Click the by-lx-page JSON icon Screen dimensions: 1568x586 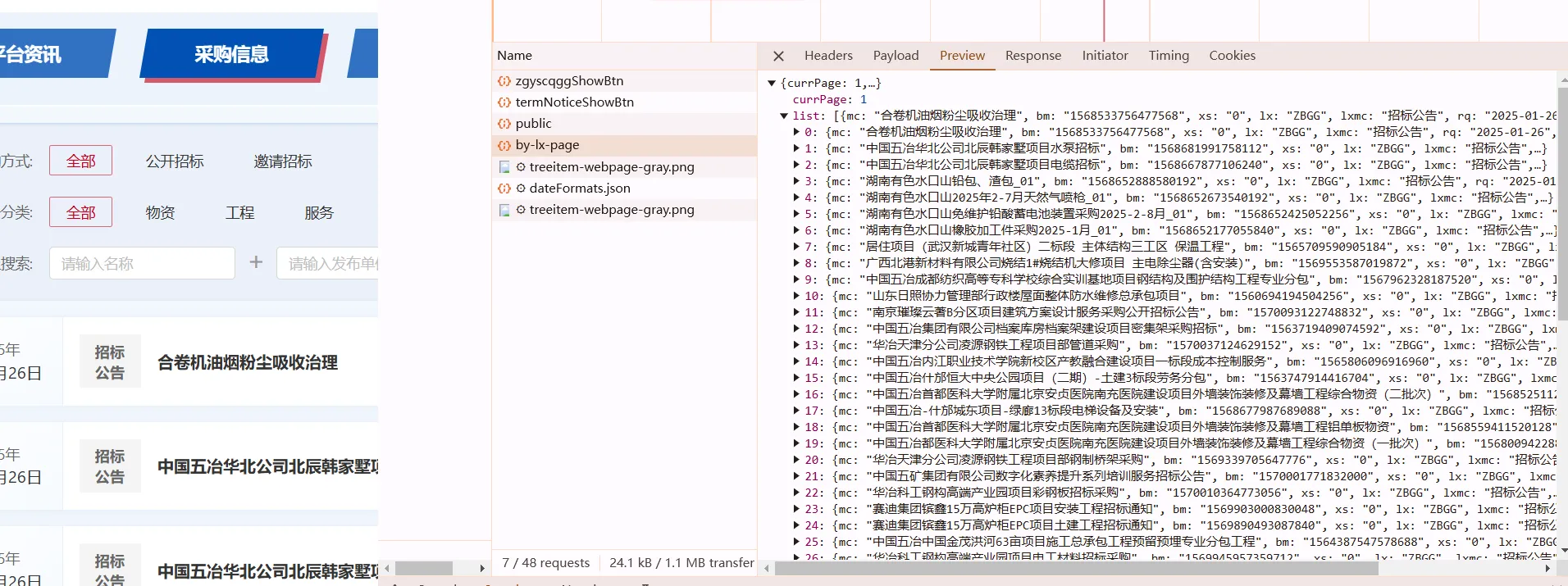pos(504,145)
